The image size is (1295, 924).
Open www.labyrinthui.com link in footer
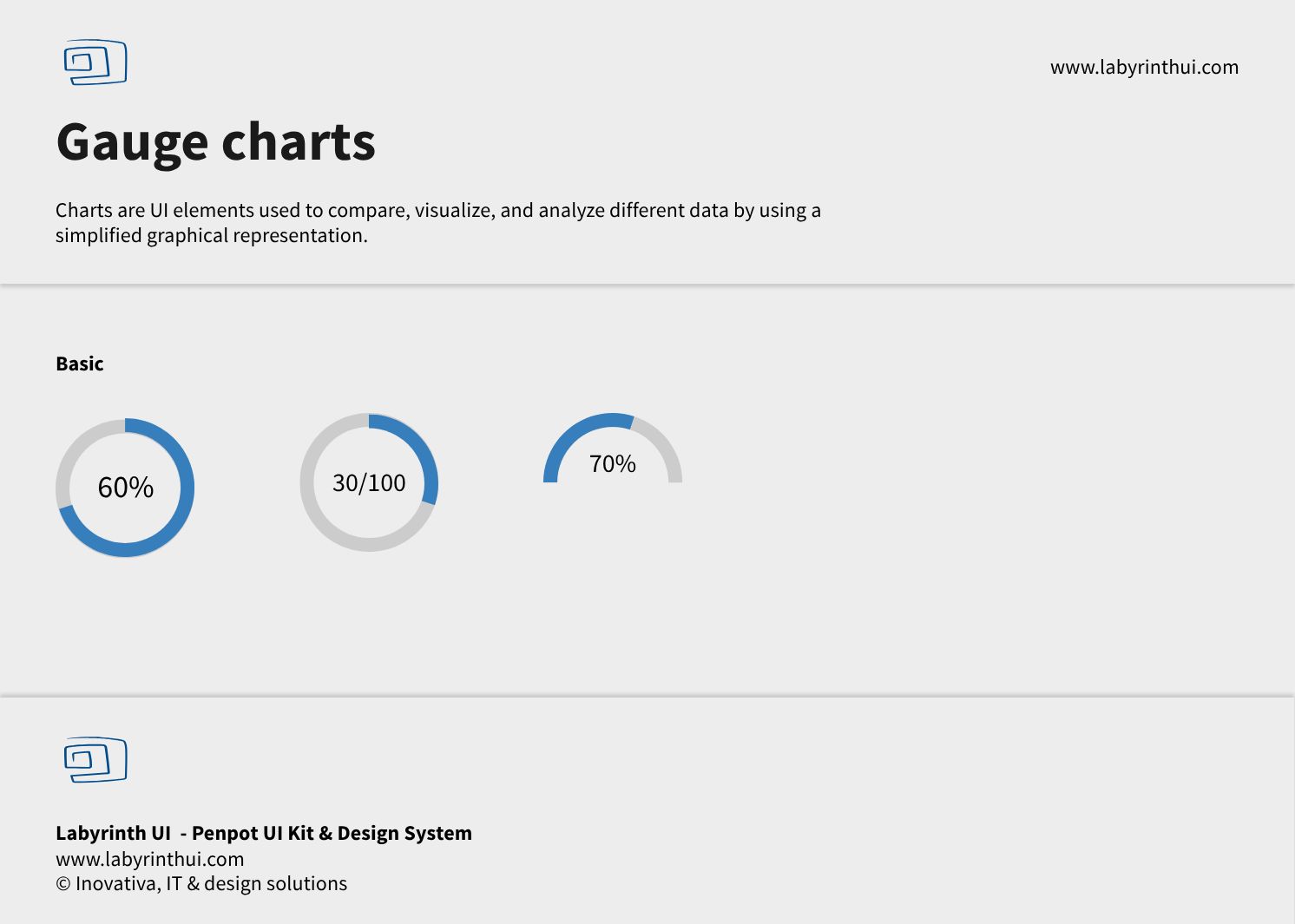point(150,859)
